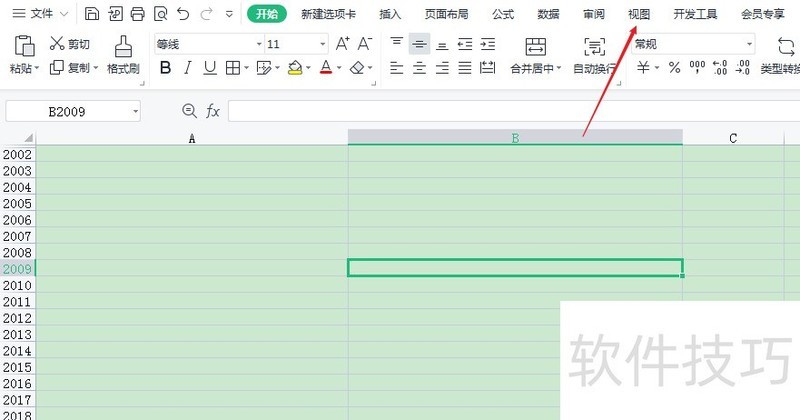Image resolution: width=800 pixels, height=420 pixels.
Task: Click the distributed alignment icon
Action: [x=488, y=67]
